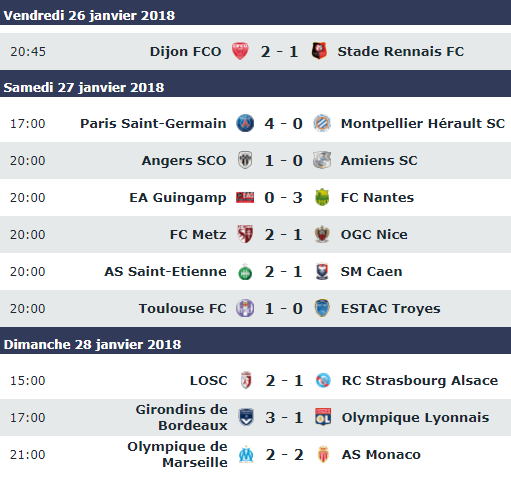Click the Dimanche 28 janvier 2018 header
This screenshot has height=478, width=511.
coord(92,344)
